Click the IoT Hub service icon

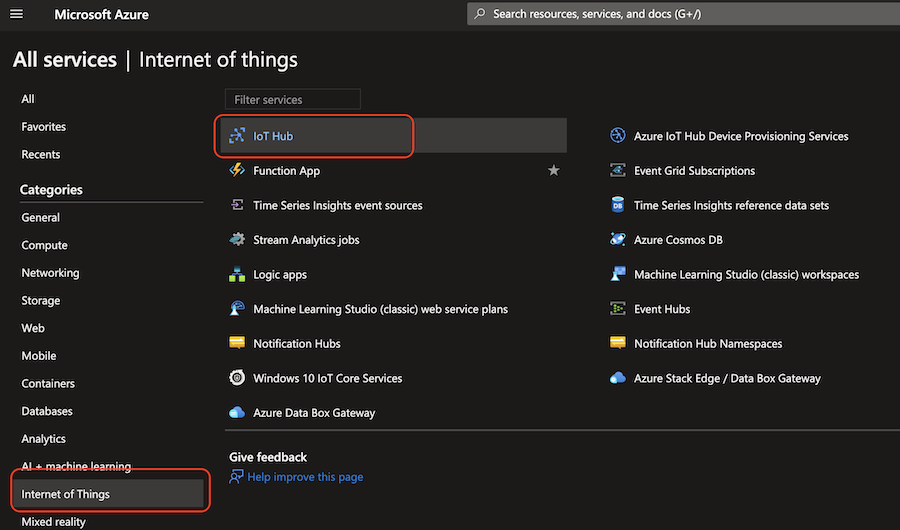coord(237,136)
